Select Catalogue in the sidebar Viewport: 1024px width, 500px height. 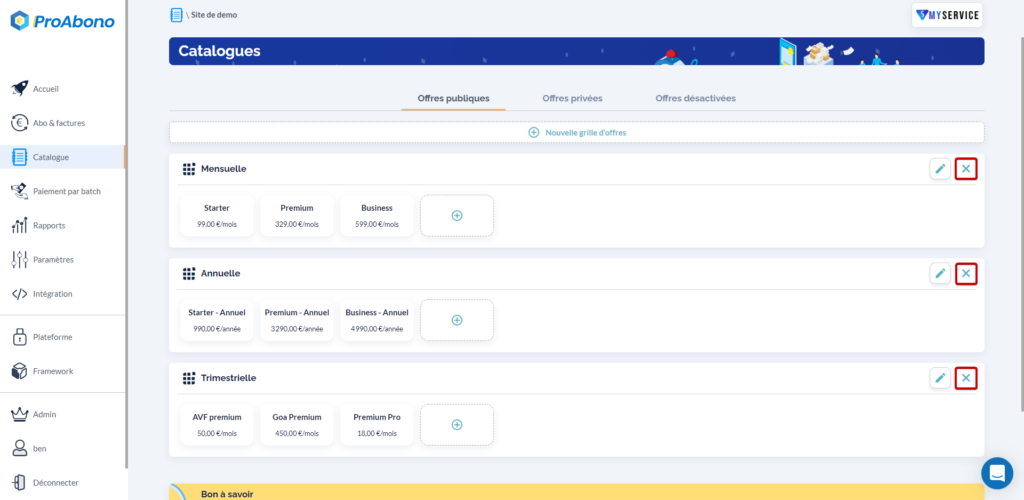coord(63,157)
